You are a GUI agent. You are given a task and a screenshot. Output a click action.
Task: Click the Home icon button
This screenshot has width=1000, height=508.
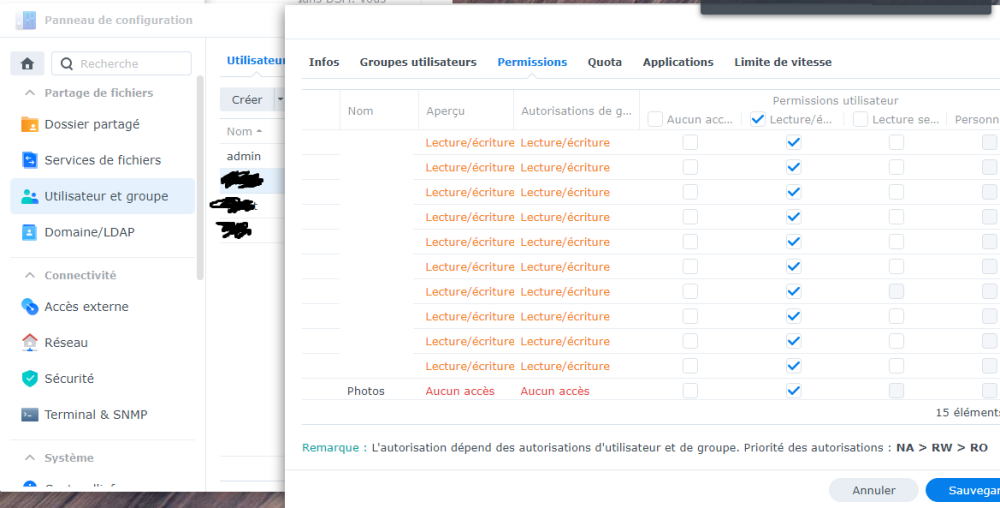click(x=27, y=63)
